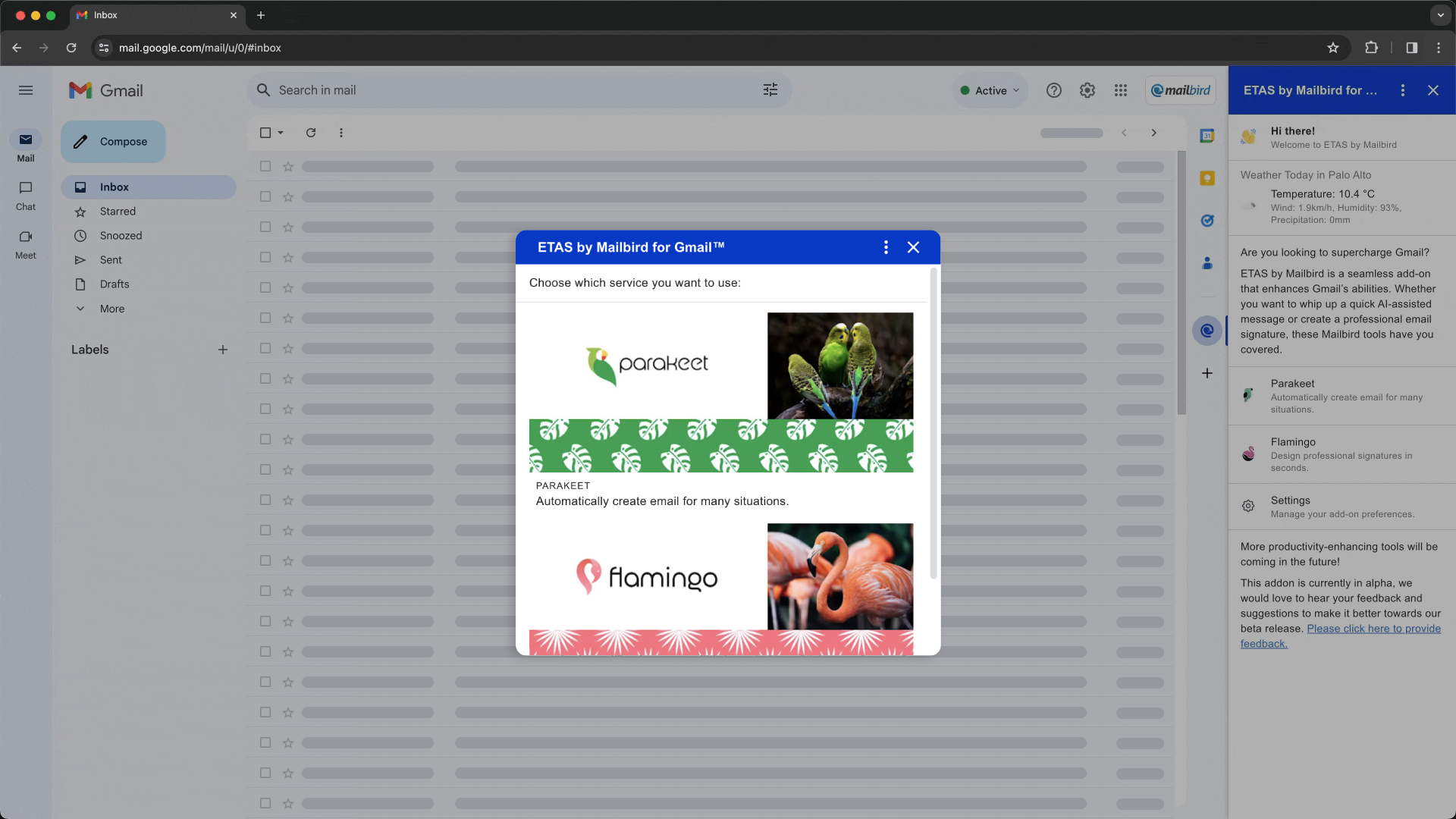Open the Active status dropdown
The width and height of the screenshot is (1456, 819).
[990, 90]
